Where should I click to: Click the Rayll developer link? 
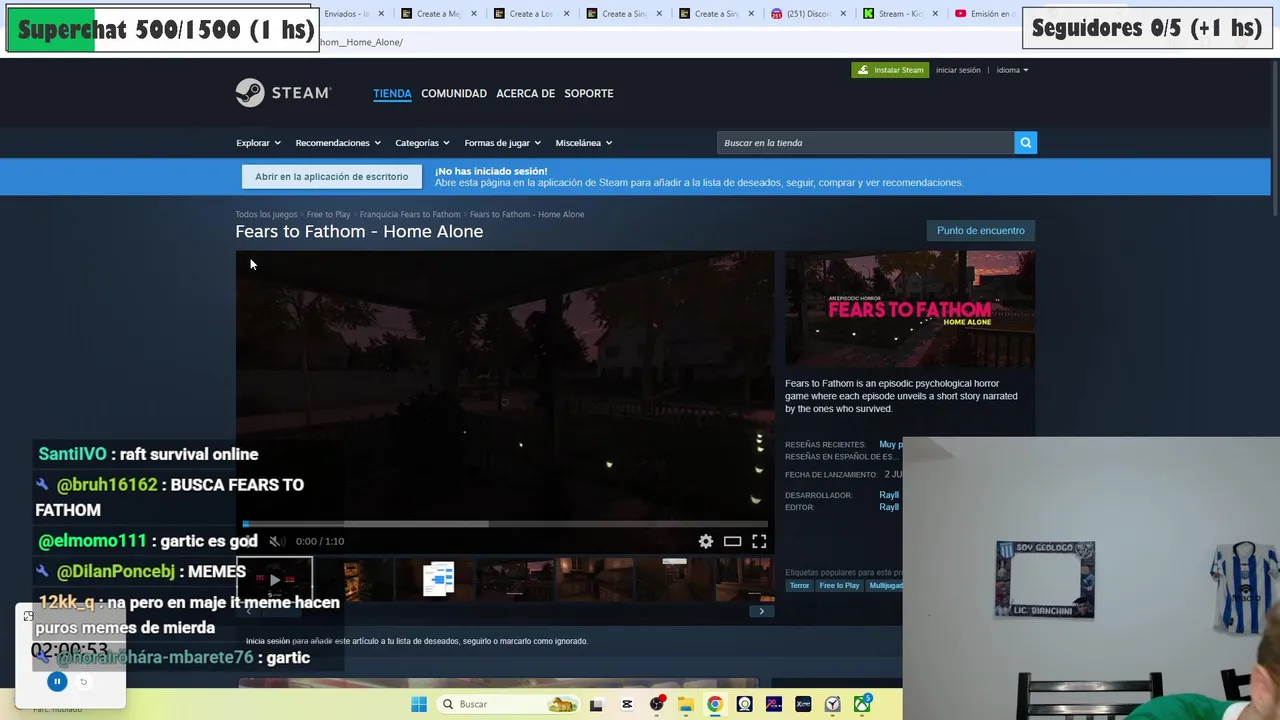tap(888, 495)
